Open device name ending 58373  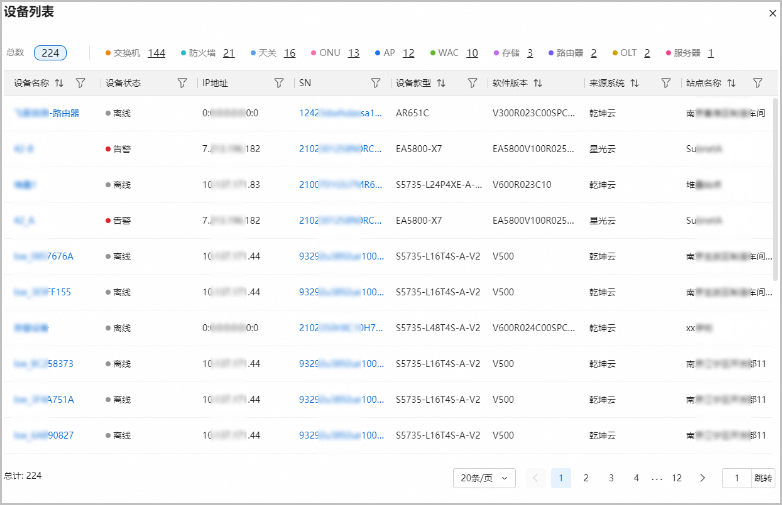[43, 364]
